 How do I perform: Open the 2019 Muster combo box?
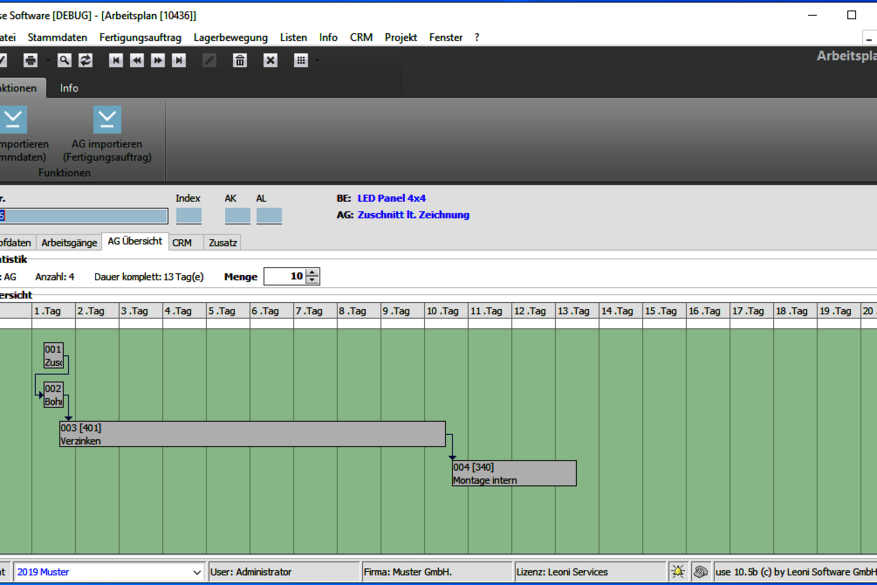click(196, 572)
